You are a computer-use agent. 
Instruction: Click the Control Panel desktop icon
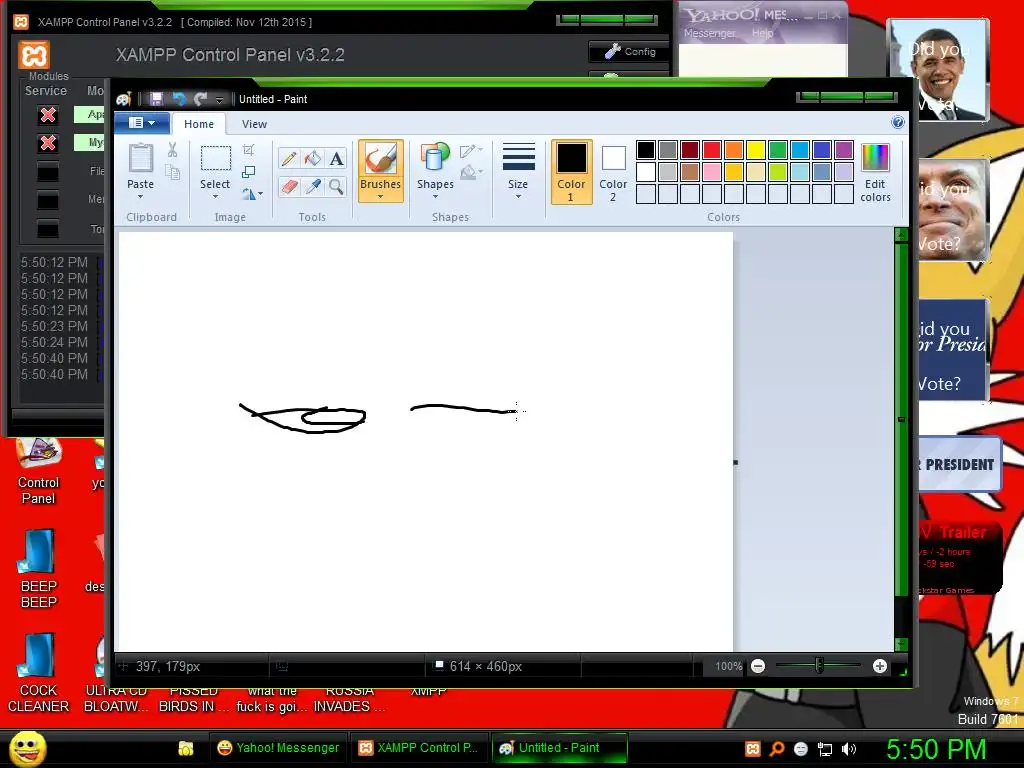(x=38, y=472)
